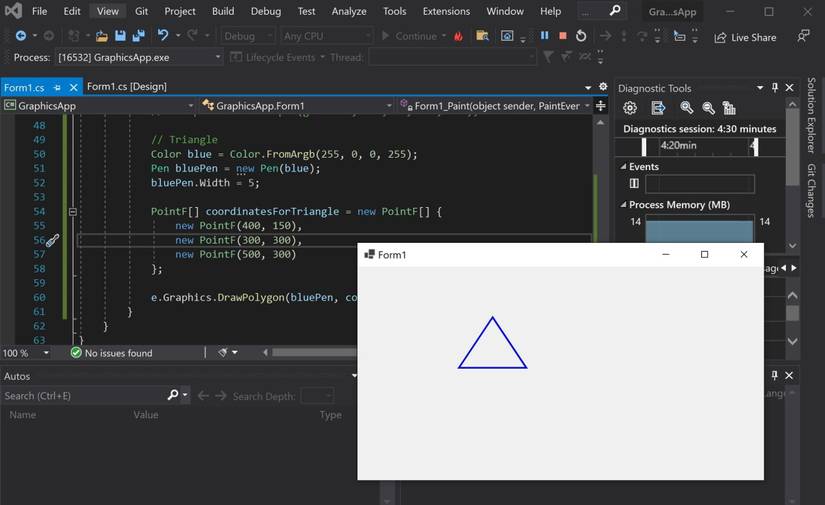
Task: Click the Value column header in Autos
Action: click(x=146, y=415)
